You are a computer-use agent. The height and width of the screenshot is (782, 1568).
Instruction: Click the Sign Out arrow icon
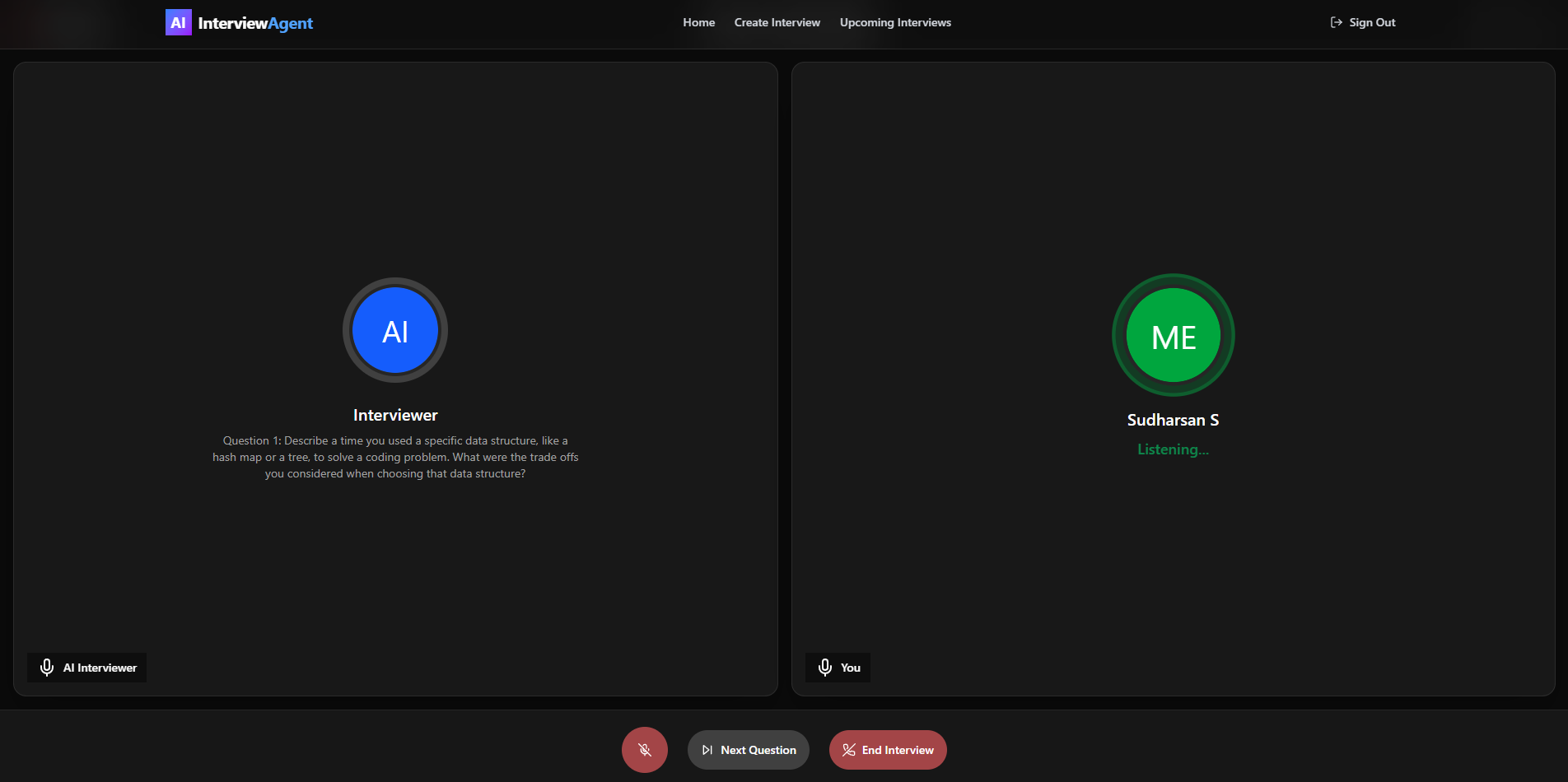[1336, 22]
